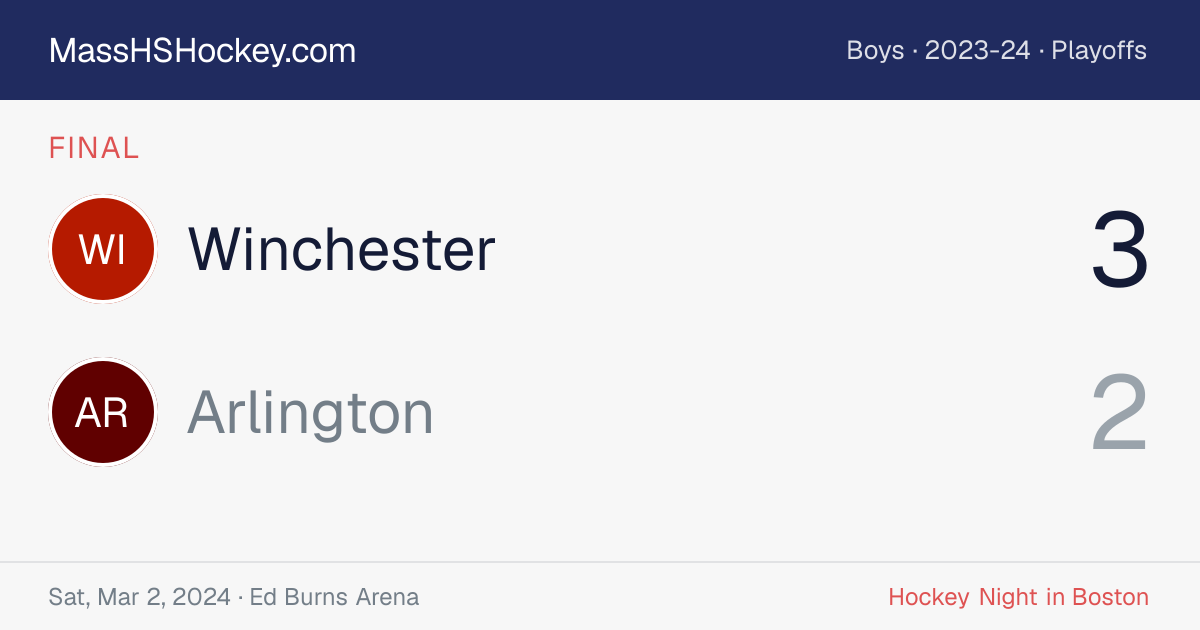Click the AR initials inside Arlington logo

(103, 412)
